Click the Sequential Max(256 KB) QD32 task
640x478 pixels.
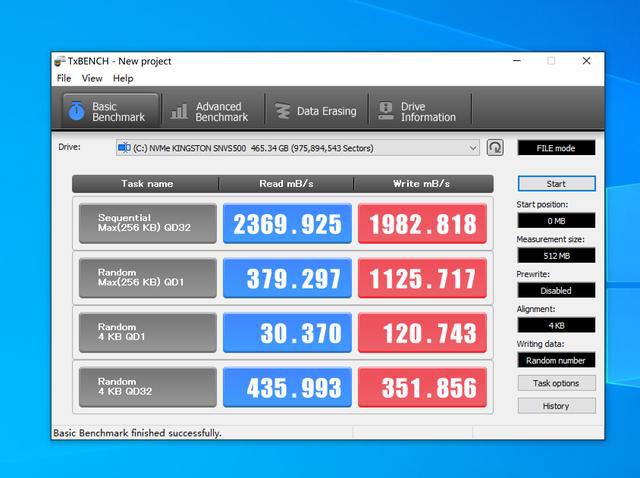point(148,223)
